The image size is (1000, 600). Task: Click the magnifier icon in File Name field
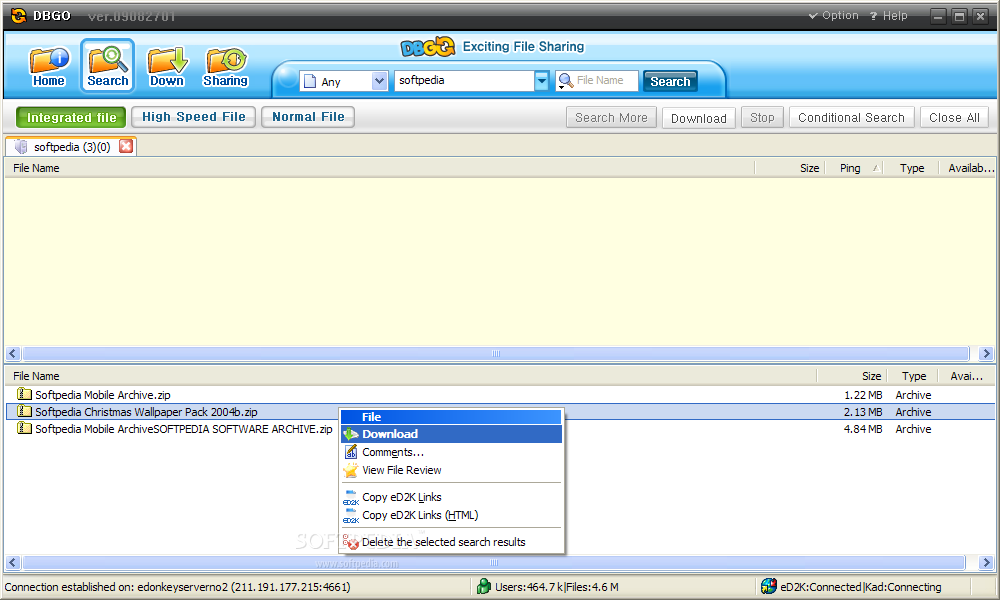click(x=566, y=81)
